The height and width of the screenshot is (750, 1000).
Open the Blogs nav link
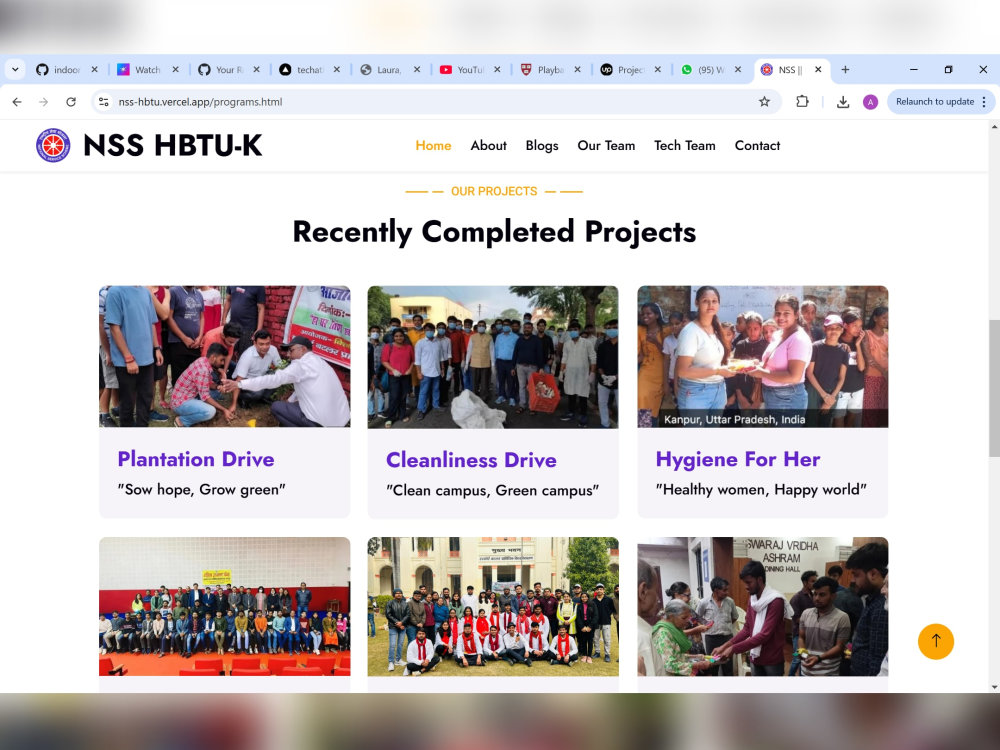542,145
